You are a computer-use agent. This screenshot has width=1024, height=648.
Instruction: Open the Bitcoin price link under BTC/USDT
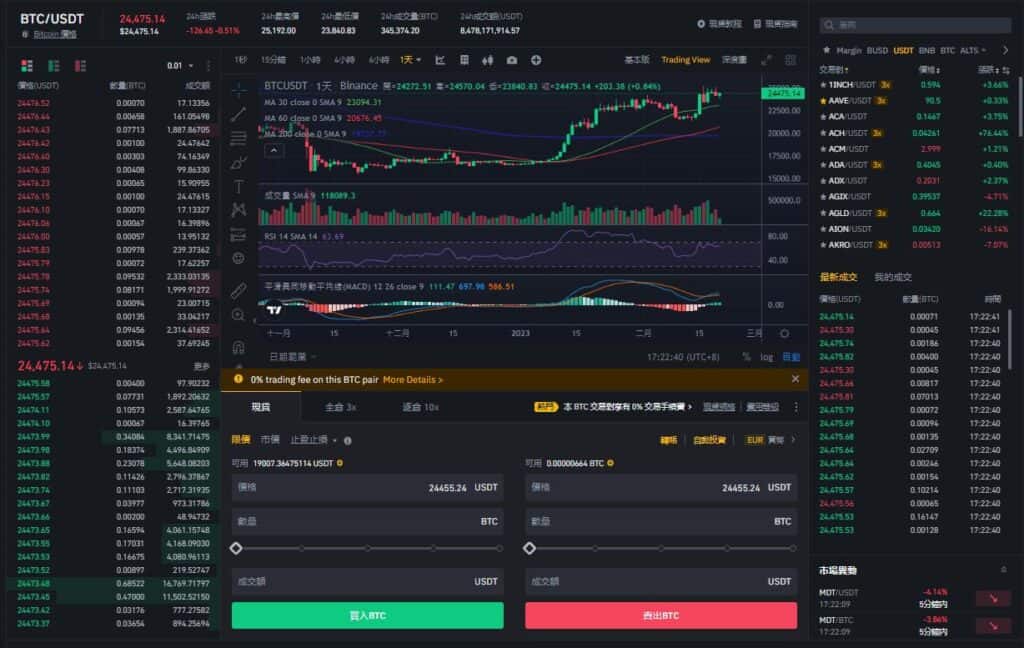55,34
